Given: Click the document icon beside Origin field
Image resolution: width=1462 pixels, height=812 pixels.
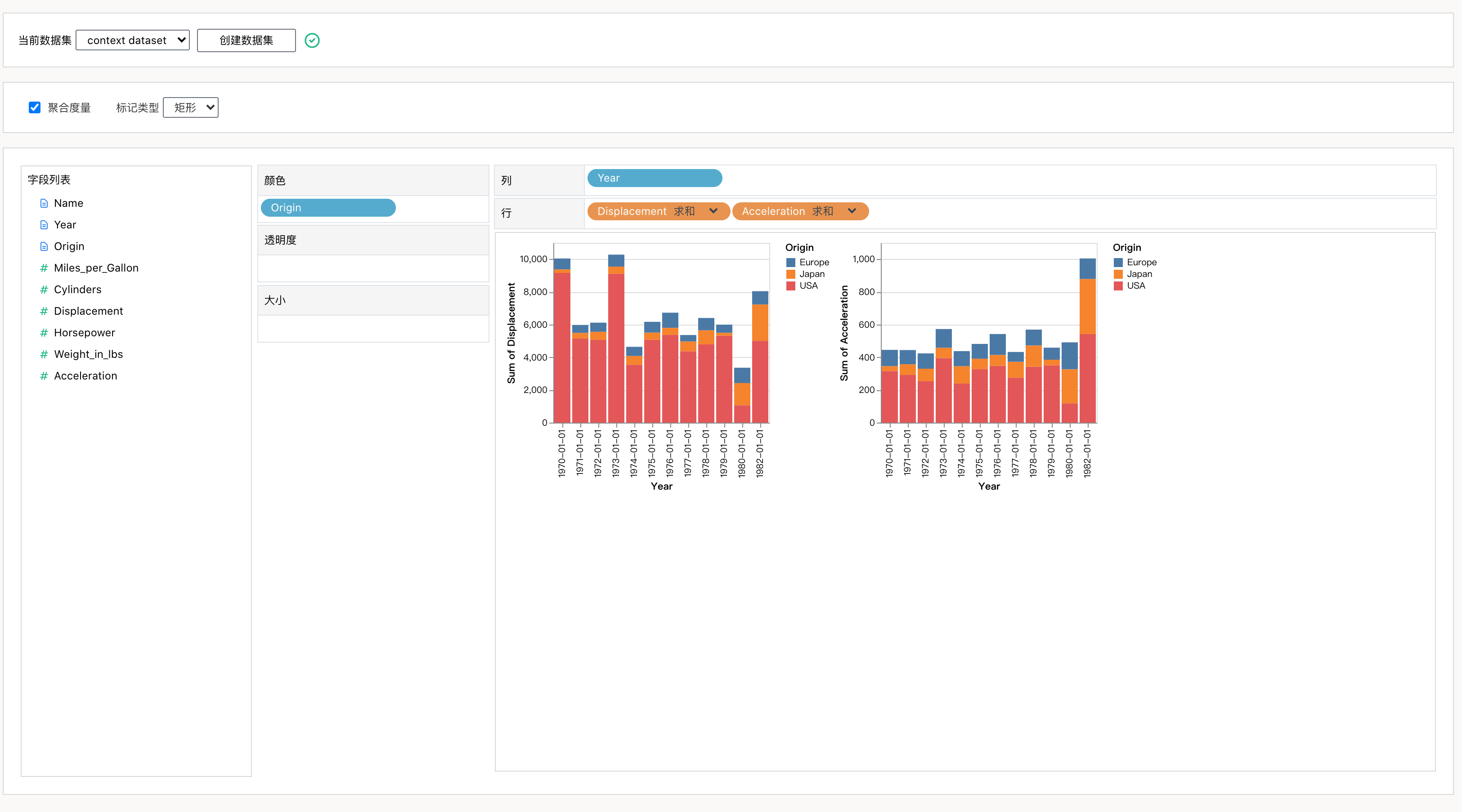Looking at the screenshot, I should (44, 246).
